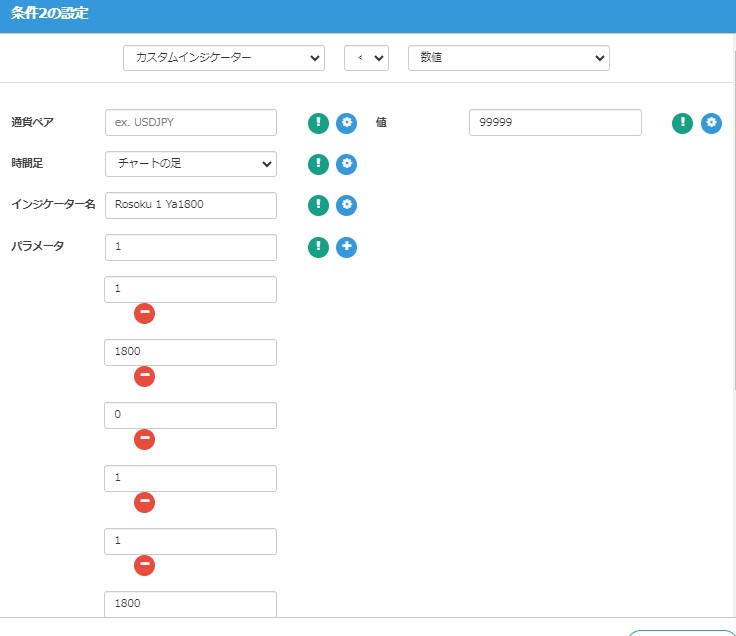Add a parameter with the blue plus icon
This screenshot has width=736, height=636.
pos(346,247)
